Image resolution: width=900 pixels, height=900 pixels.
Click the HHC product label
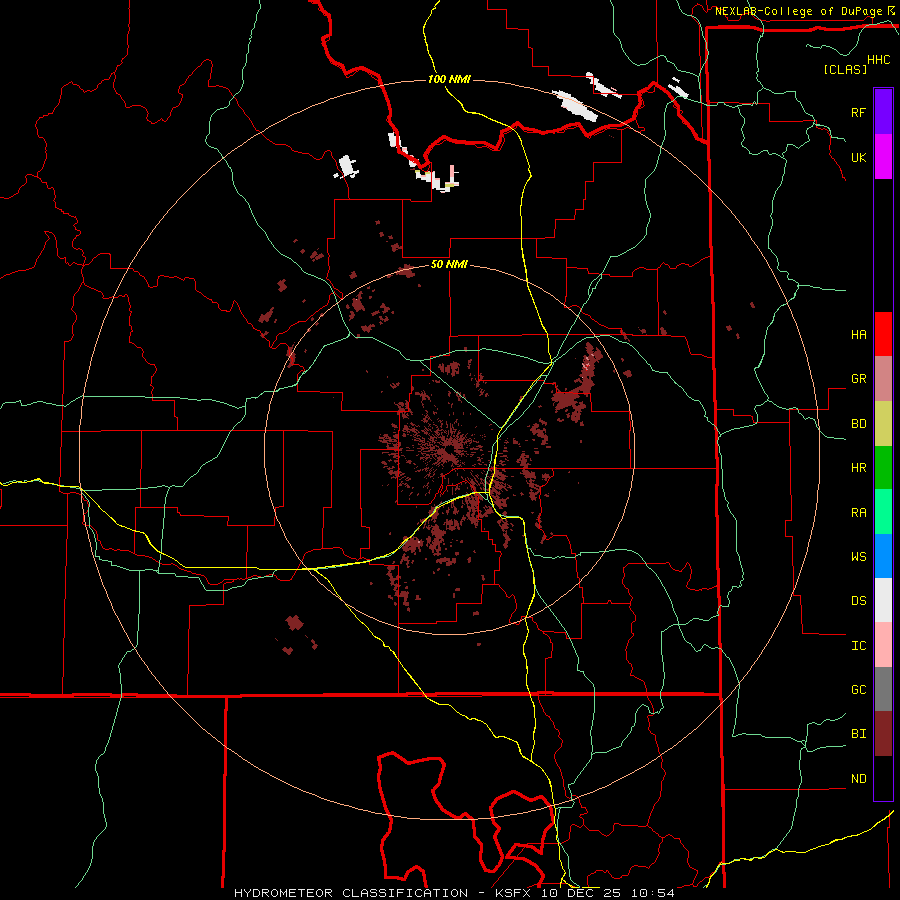(x=878, y=60)
